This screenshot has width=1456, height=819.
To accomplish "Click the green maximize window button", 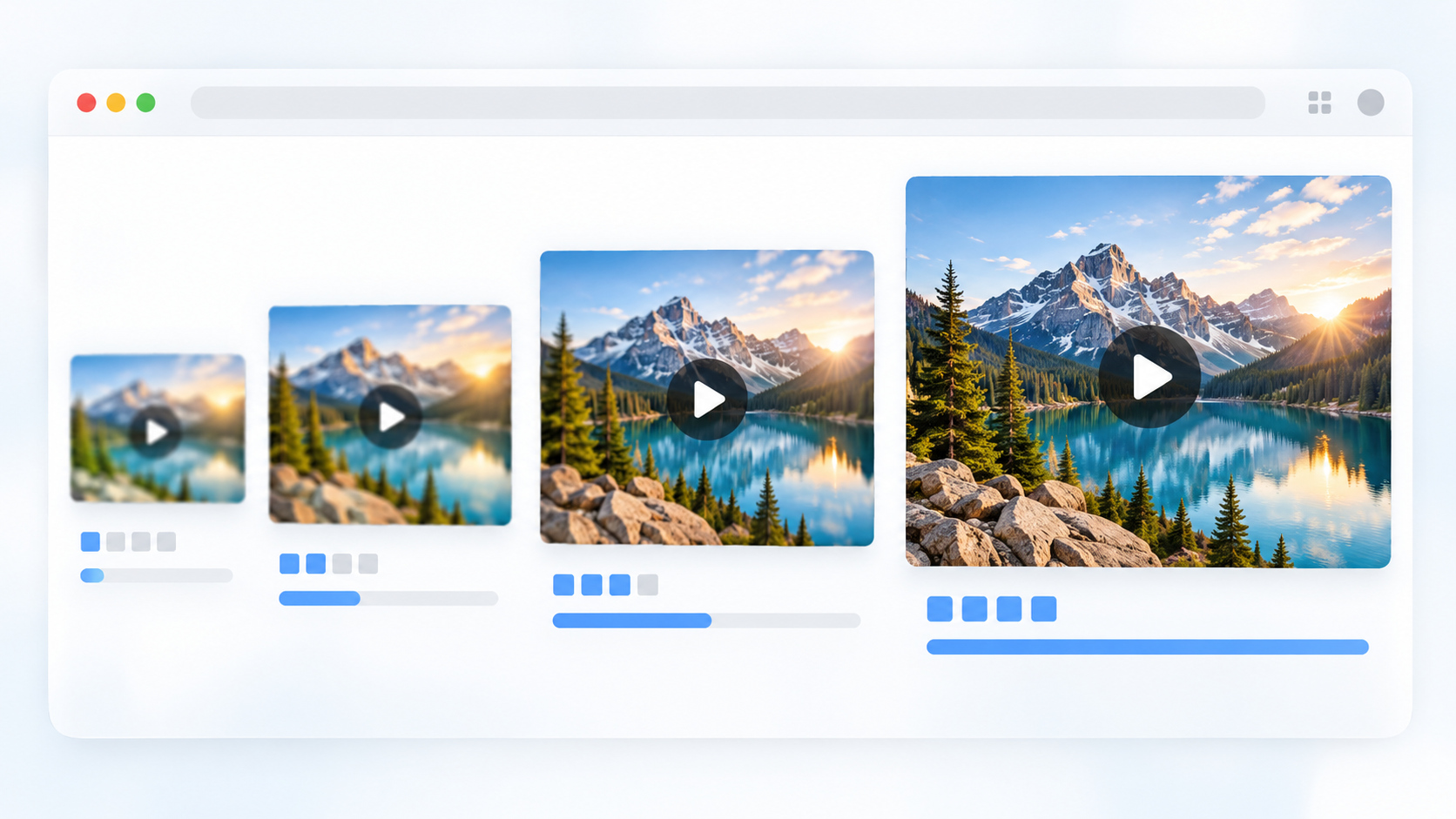I will click(x=146, y=103).
